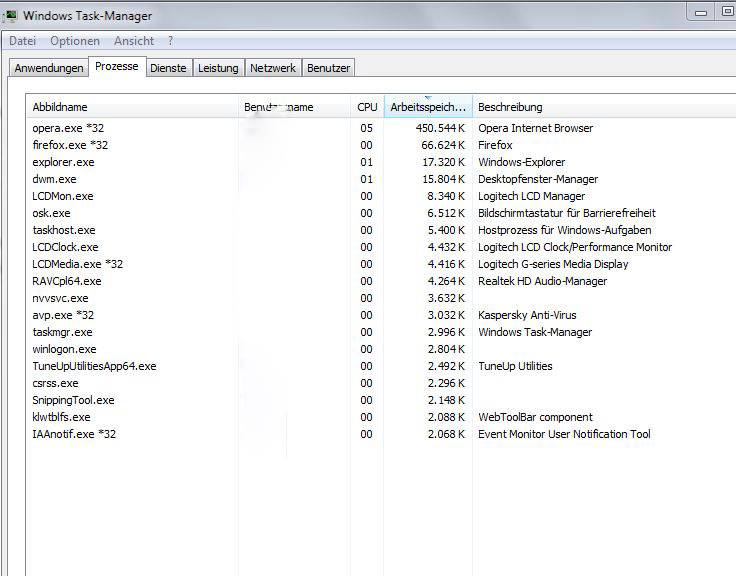Sort by the Beschreibung column header
The width and height of the screenshot is (736, 576).
604,107
